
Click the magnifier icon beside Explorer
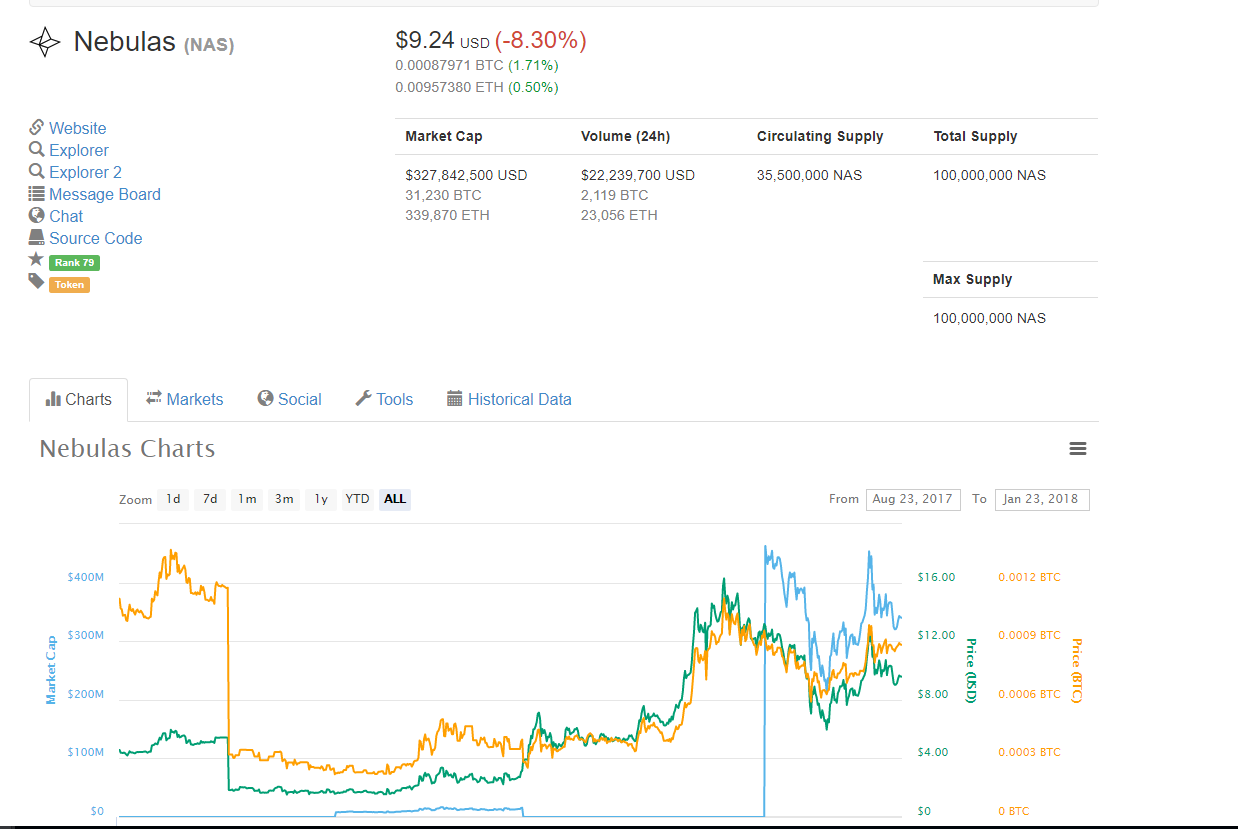tap(37, 149)
